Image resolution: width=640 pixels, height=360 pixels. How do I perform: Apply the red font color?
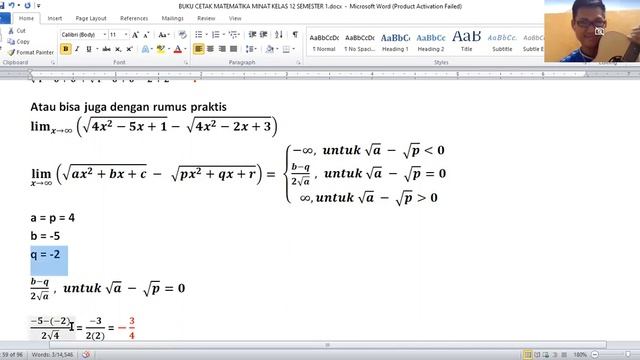(178, 49)
